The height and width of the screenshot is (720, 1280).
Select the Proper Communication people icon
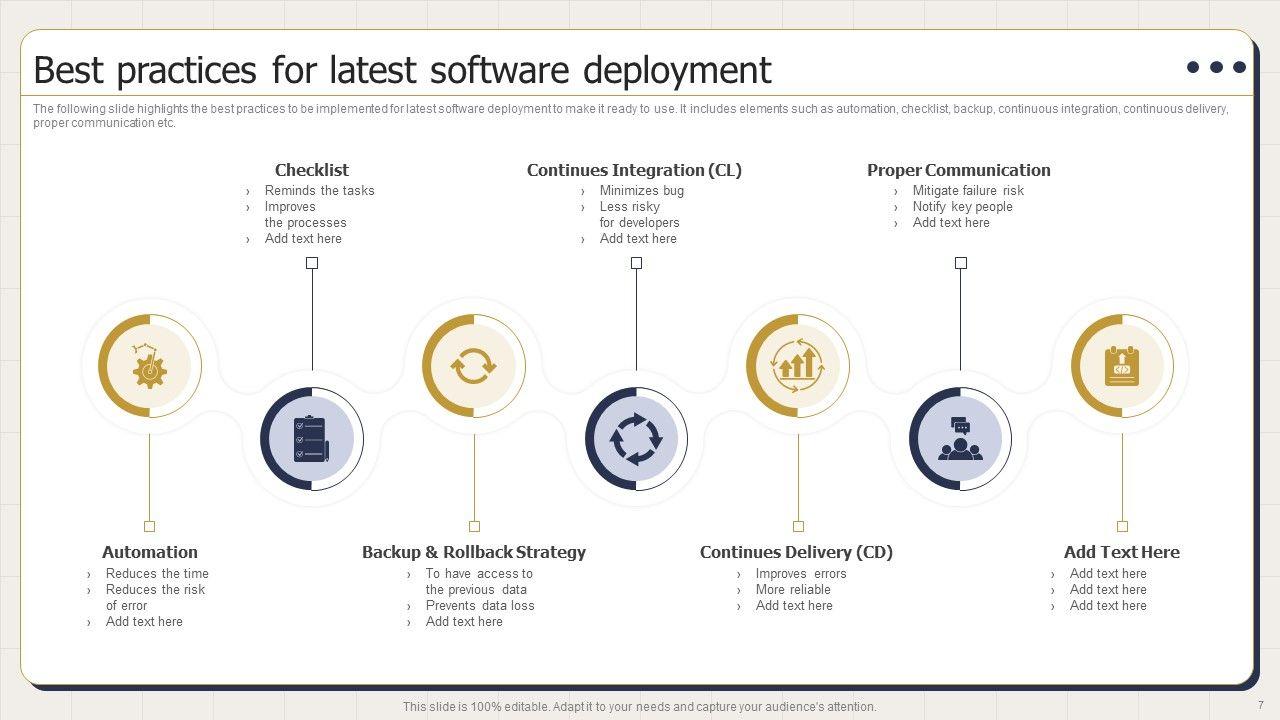pos(960,439)
